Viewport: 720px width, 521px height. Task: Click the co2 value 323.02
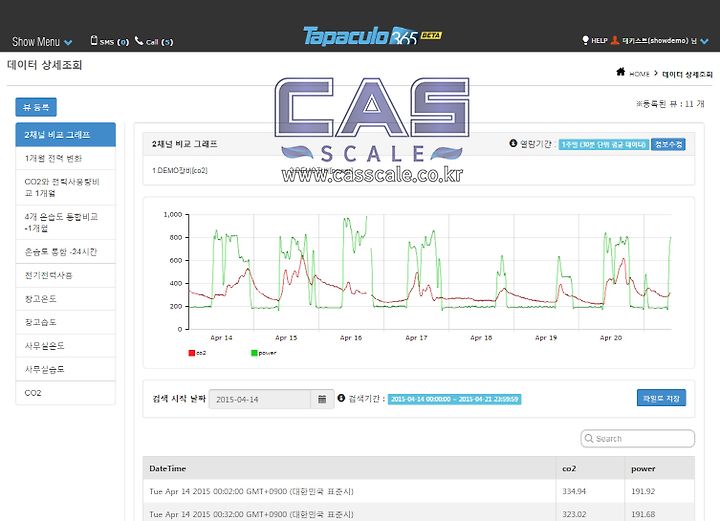[x=574, y=514]
